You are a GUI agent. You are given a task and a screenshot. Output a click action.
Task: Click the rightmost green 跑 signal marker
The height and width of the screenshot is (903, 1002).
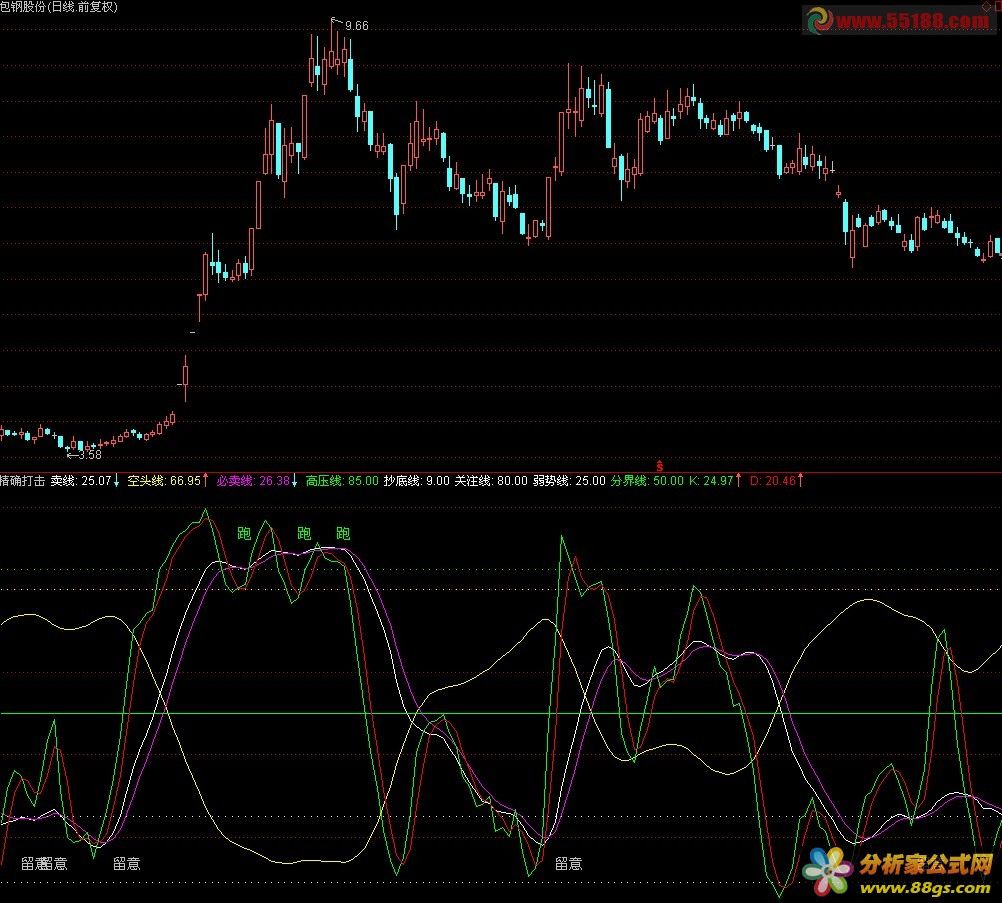pos(343,534)
